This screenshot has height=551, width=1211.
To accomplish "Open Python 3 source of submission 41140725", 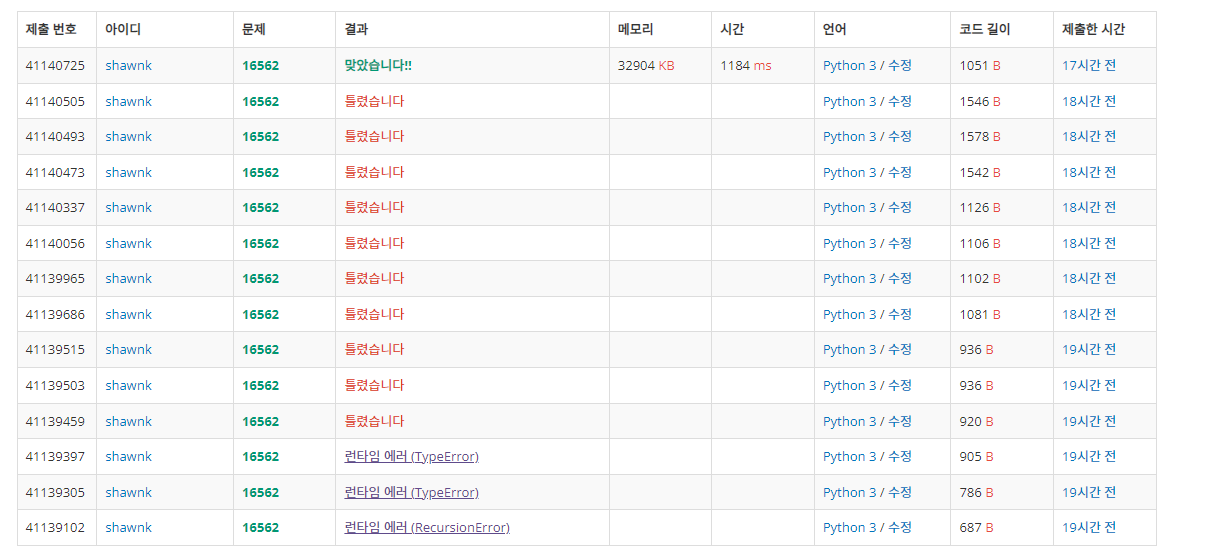I will (x=850, y=65).
